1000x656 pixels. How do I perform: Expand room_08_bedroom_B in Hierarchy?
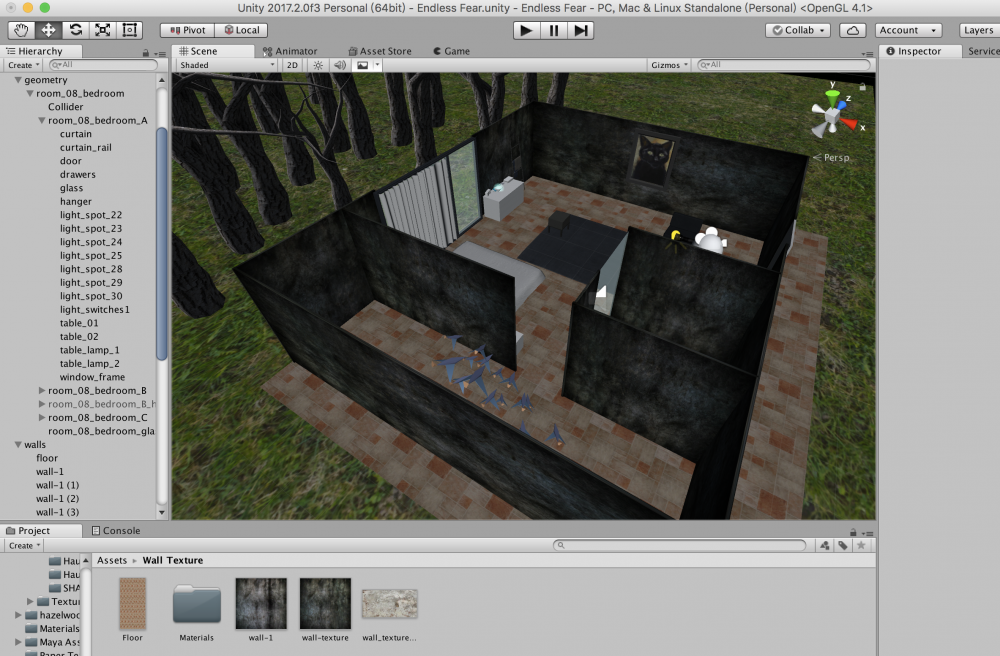42,390
